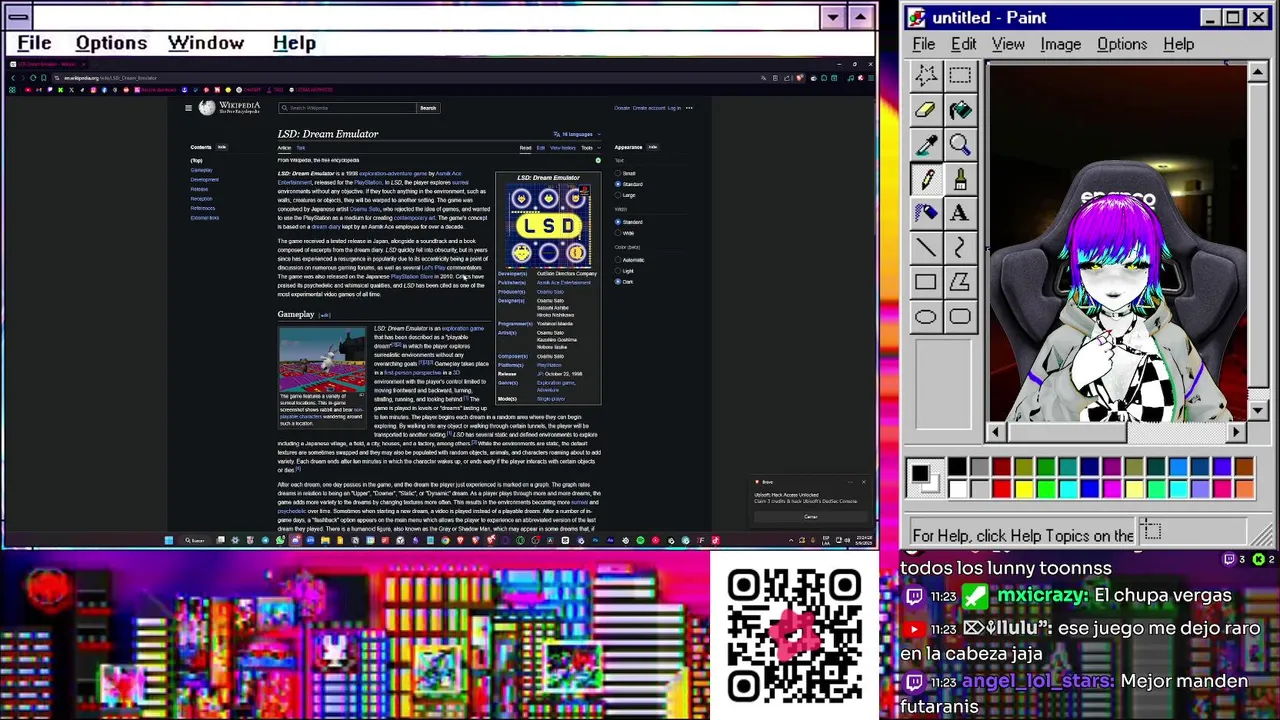Click the browser reload icon
This screenshot has height=720, width=1280.
(x=32, y=78)
